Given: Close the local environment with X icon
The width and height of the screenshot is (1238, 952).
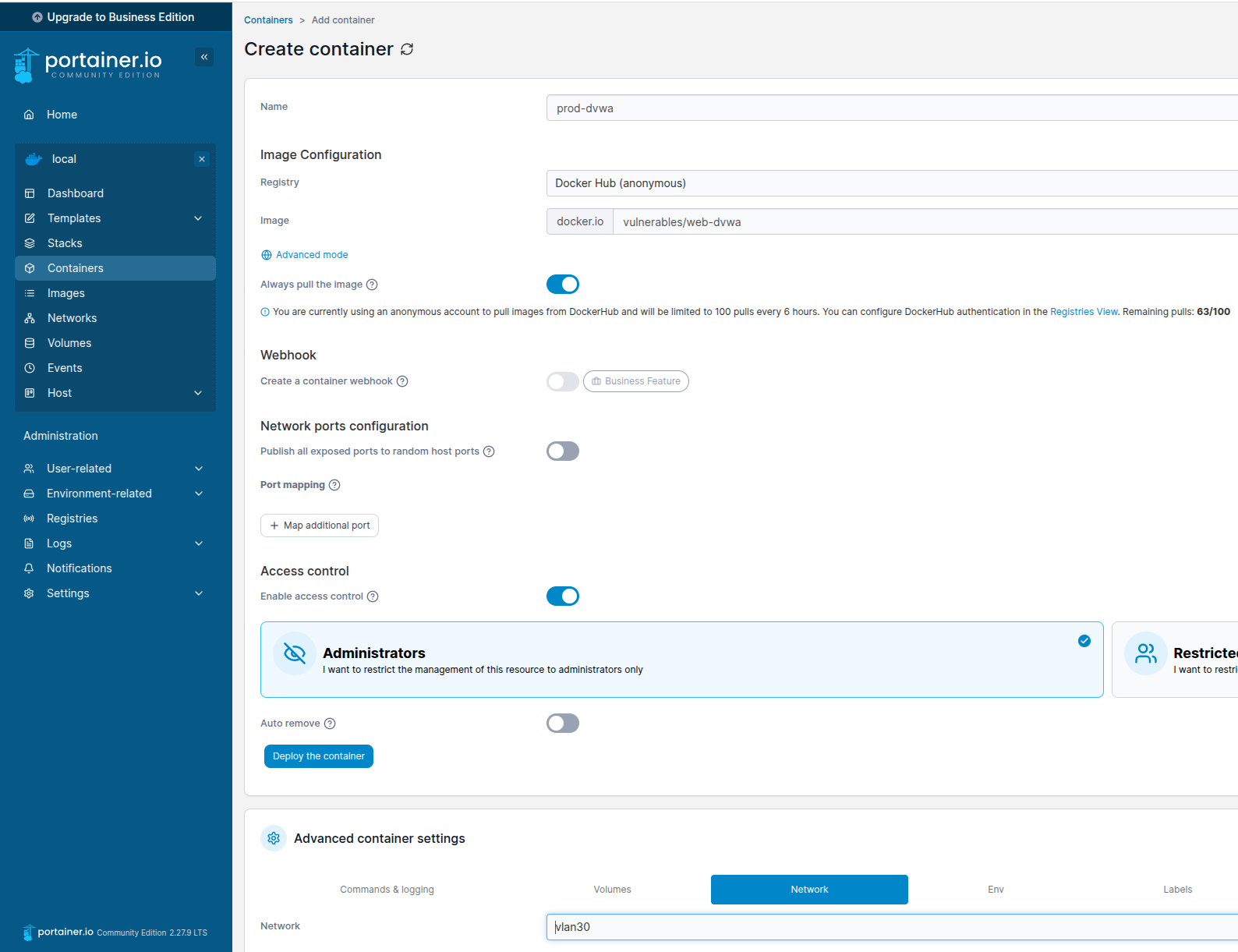Looking at the screenshot, I should click(x=202, y=159).
